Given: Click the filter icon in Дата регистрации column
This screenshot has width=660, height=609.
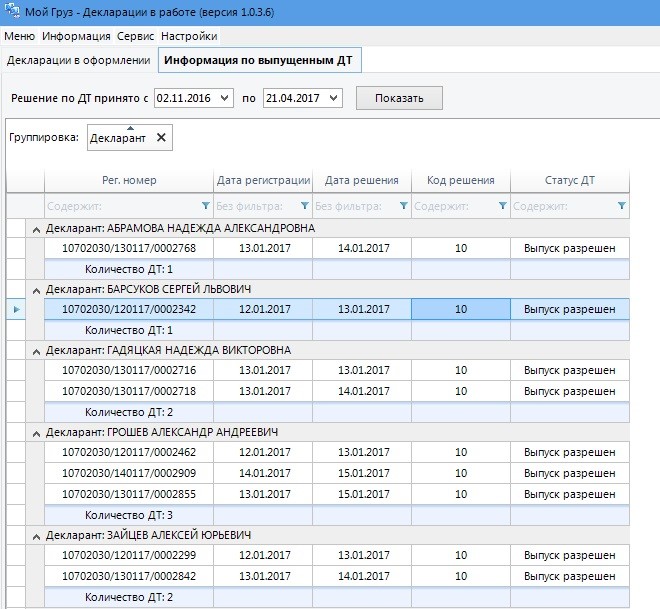Looking at the screenshot, I should pos(304,206).
